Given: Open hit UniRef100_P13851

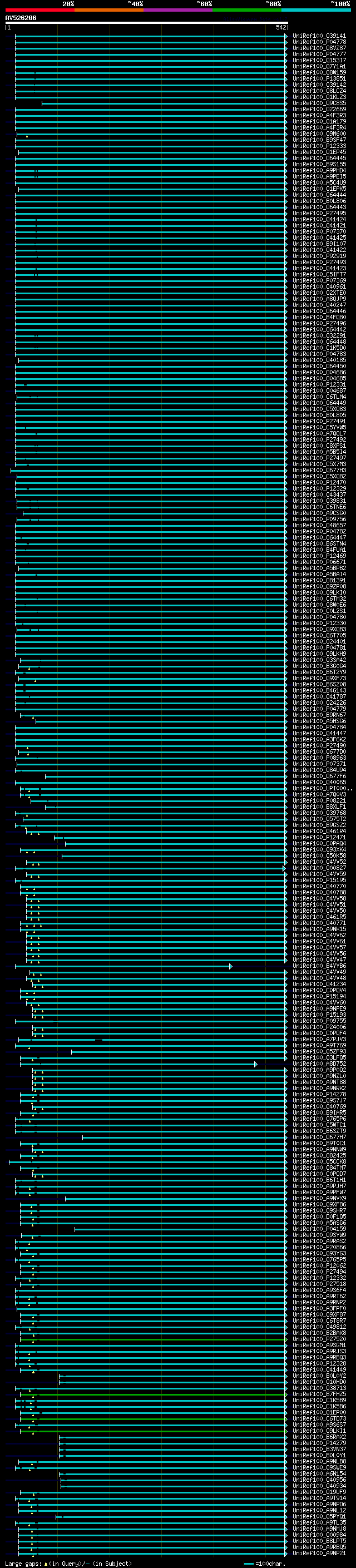Looking at the screenshot, I should pyautogui.click(x=319, y=78).
